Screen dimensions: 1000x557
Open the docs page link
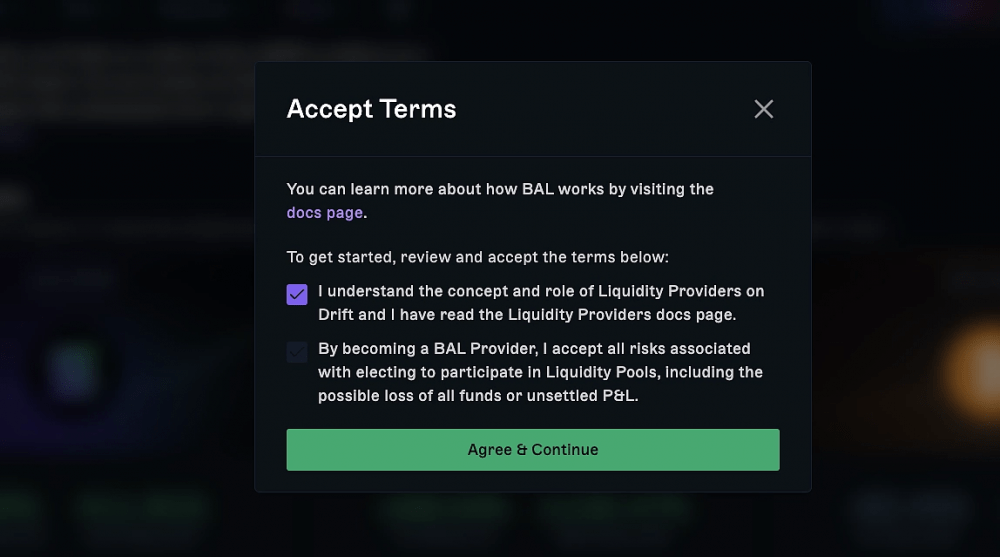[325, 212]
